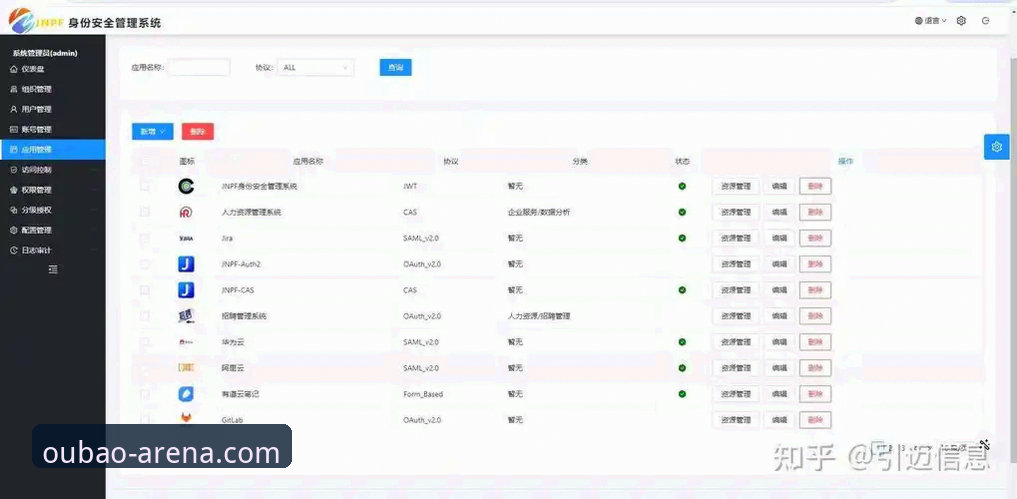The width and height of the screenshot is (1017, 499).
Task: Click the red 删除 batch delete button
Action: coord(198,132)
